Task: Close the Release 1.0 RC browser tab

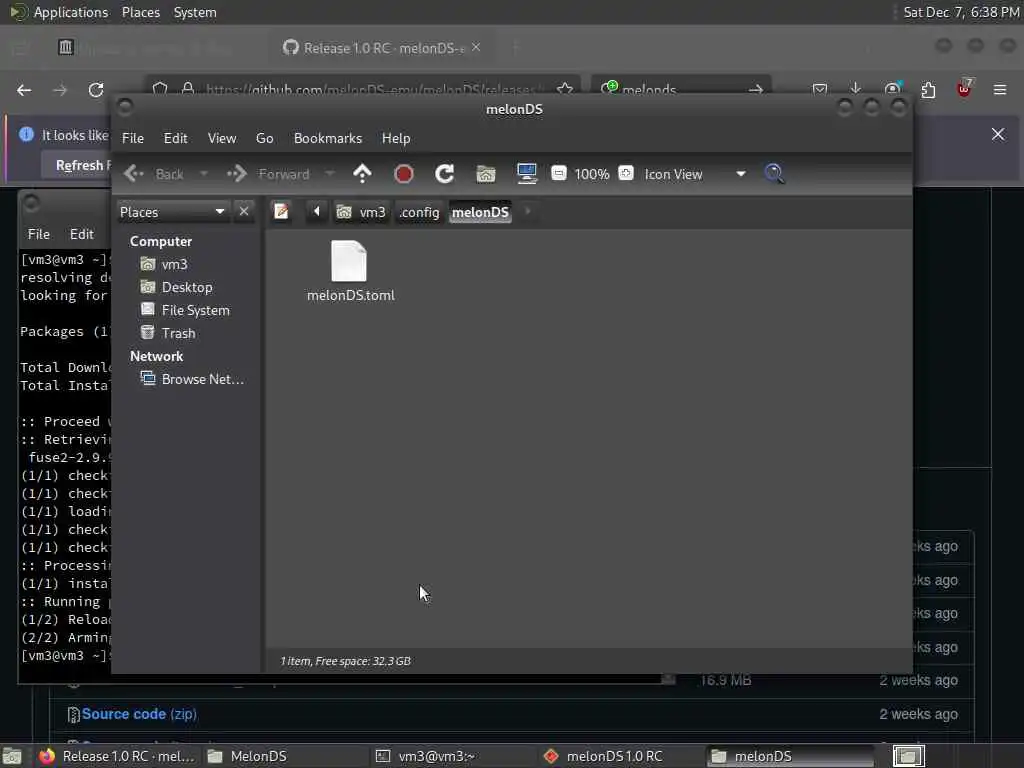Action: point(476,47)
